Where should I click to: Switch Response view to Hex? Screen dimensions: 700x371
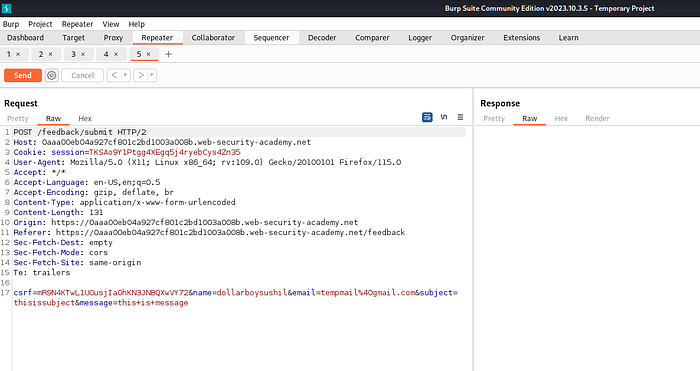561,118
